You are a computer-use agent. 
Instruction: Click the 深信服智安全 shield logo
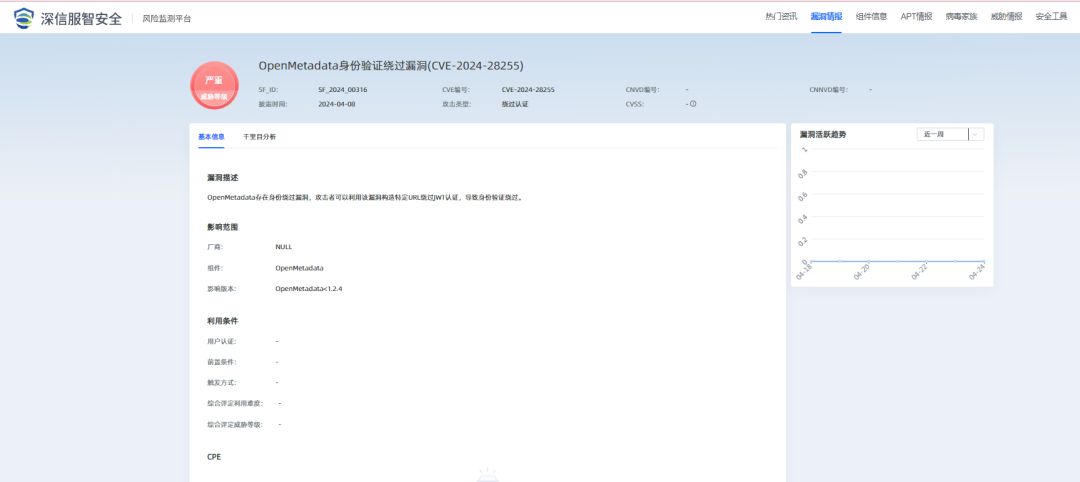[x=23, y=18]
